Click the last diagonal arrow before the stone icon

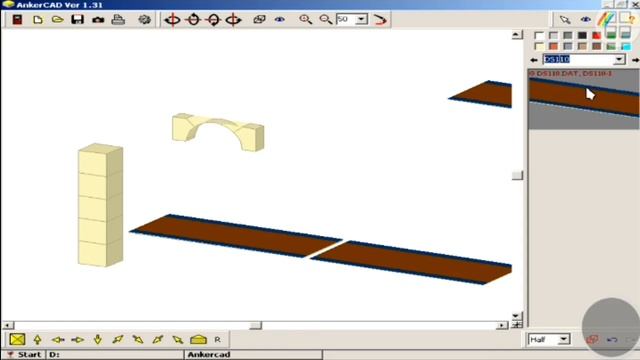coord(178,339)
